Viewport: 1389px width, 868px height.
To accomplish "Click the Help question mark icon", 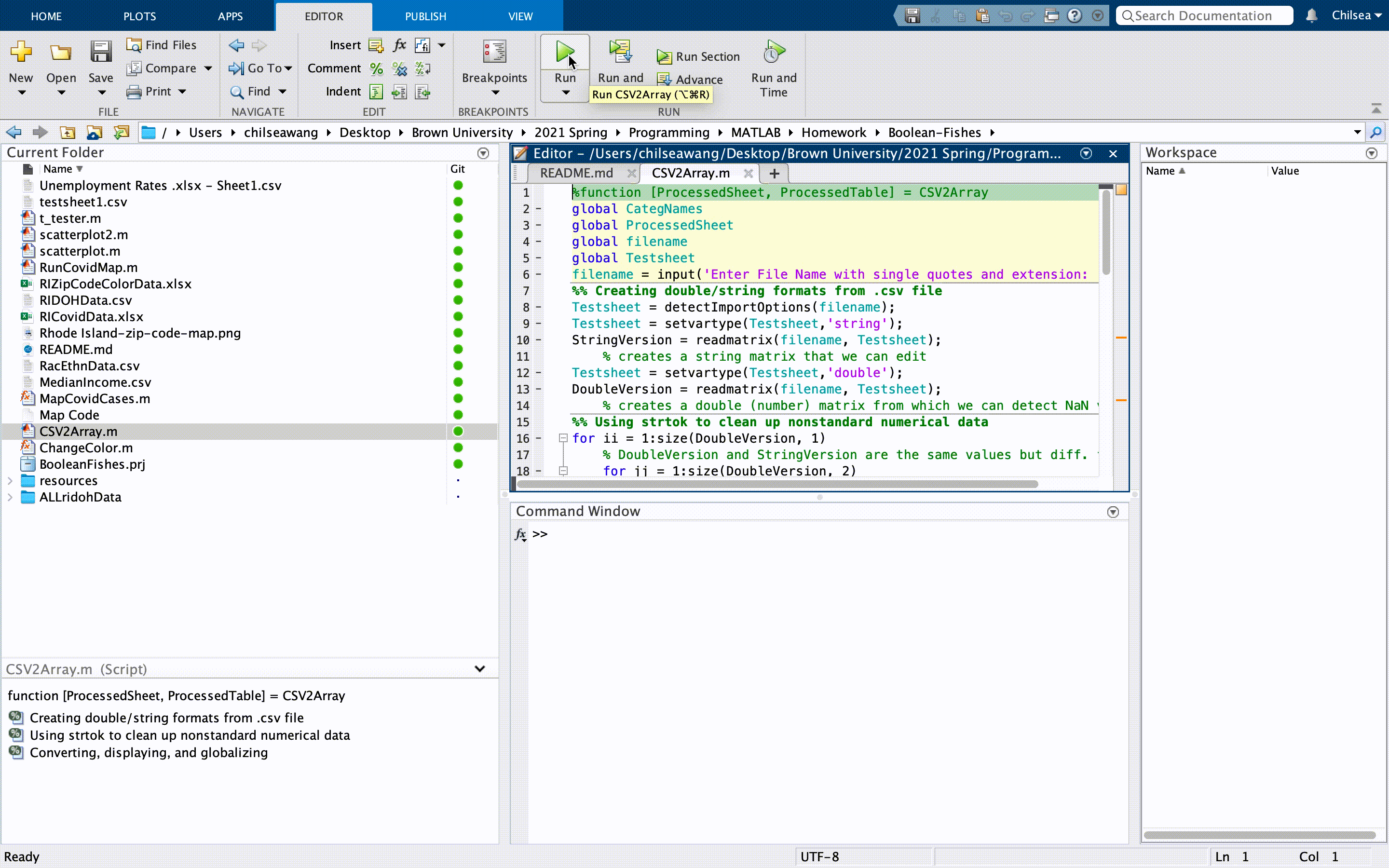I will pos(1075,15).
